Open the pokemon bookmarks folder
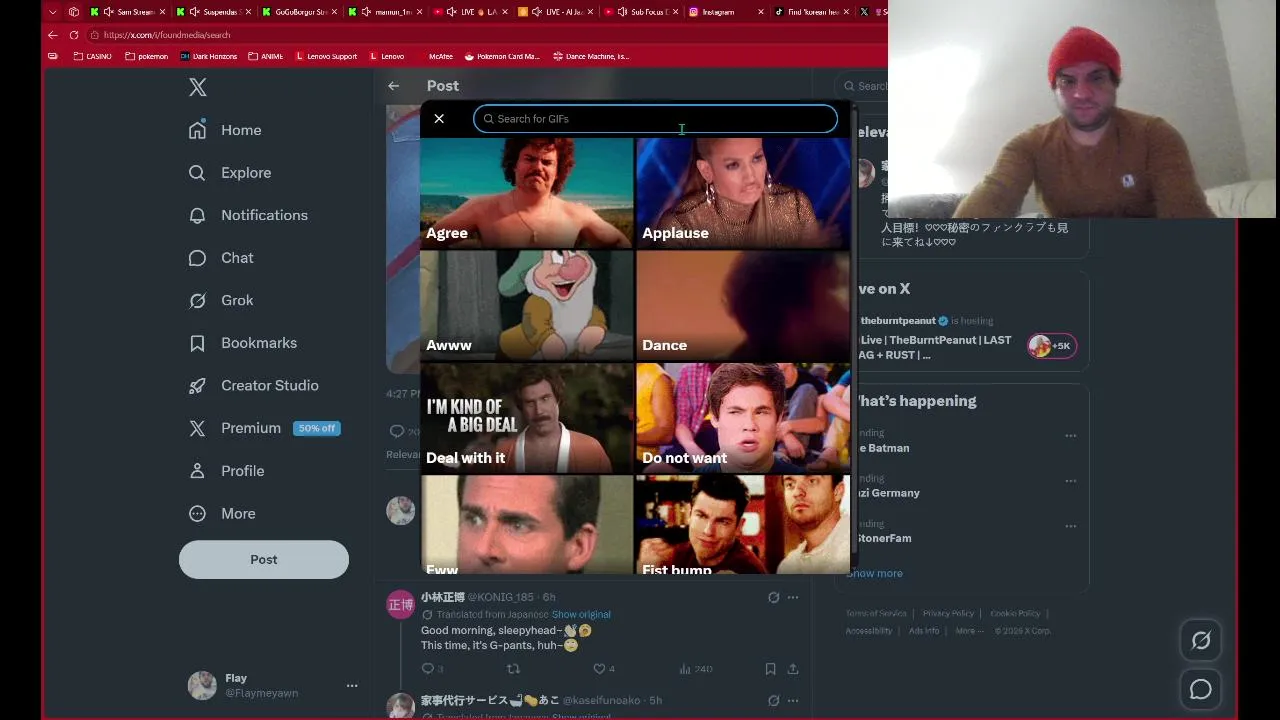Image resolution: width=1280 pixels, height=720 pixels. point(147,56)
